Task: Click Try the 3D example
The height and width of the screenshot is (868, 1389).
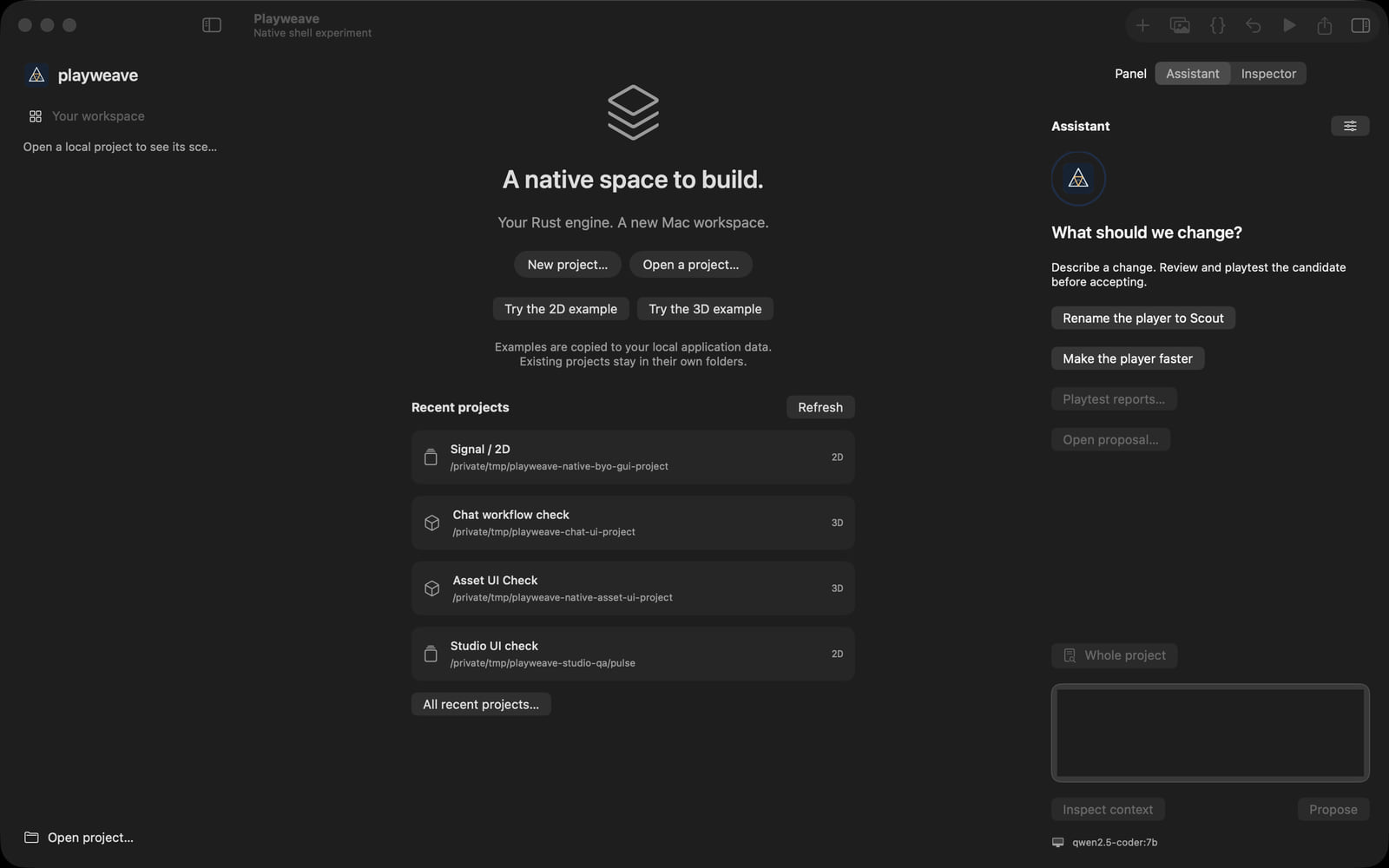Action: 705,309
